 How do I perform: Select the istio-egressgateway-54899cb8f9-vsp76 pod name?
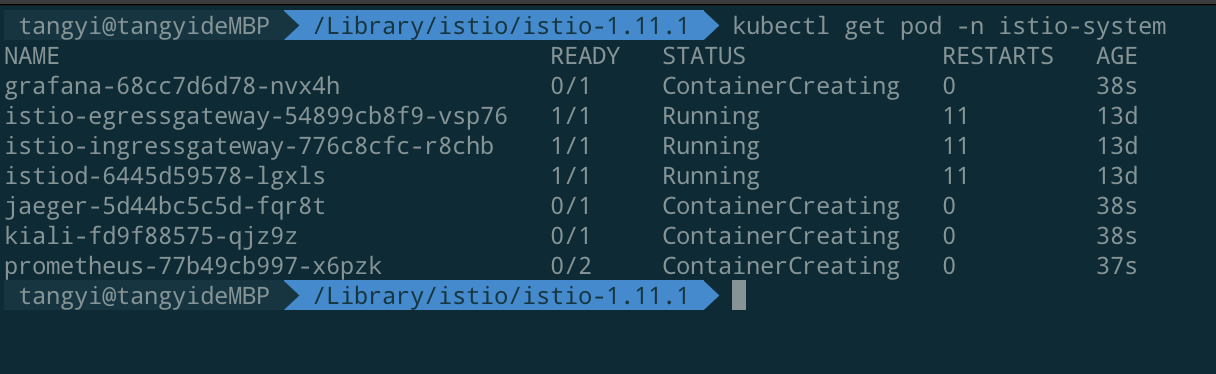pyautogui.click(x=256, y=116)
